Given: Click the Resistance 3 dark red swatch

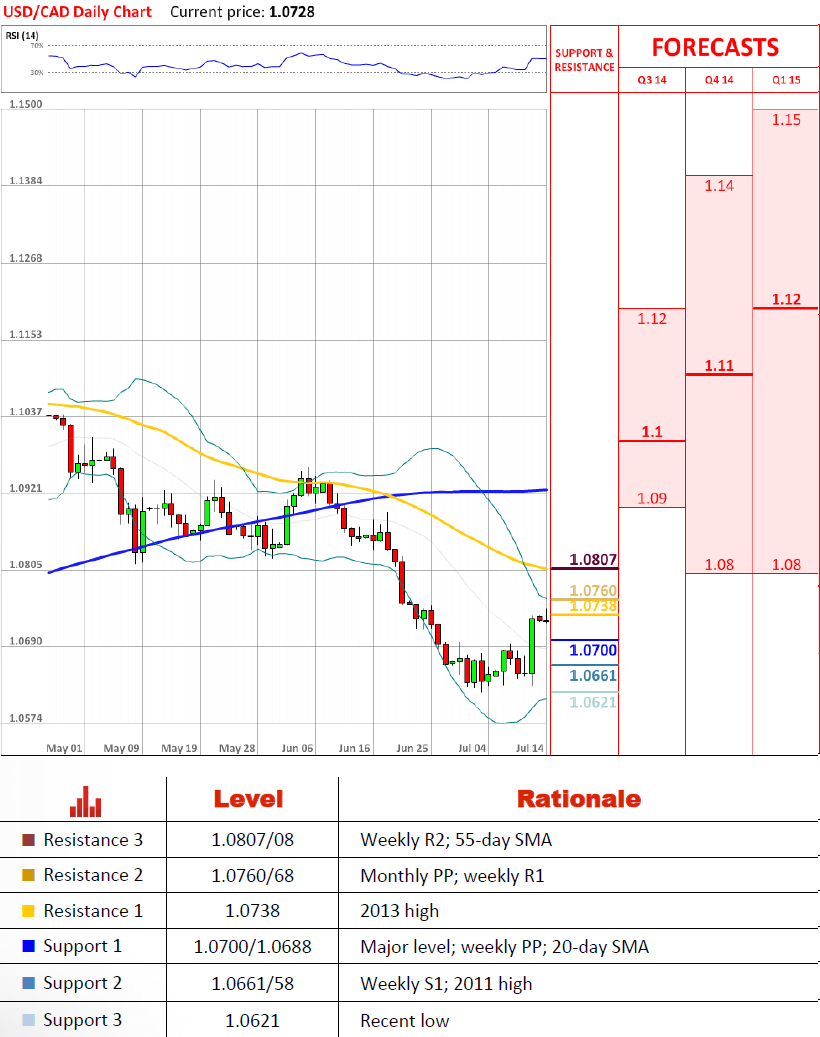Looking at the screenshot, I should pyautogui.click(x=28, y=840).
